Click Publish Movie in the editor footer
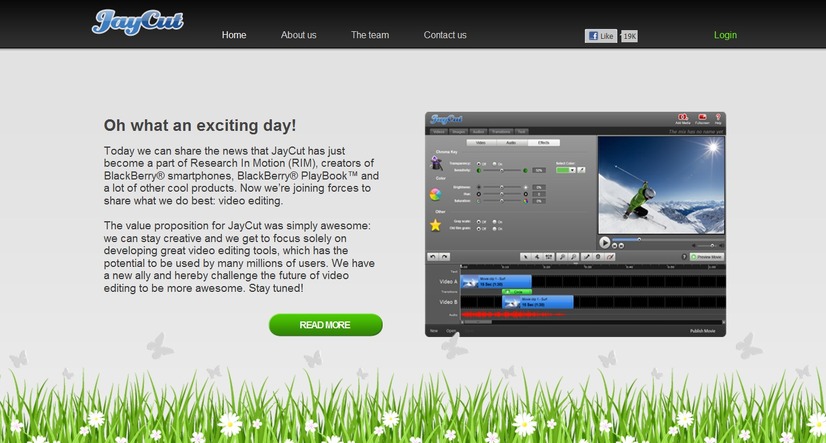Viewport: 826px width, 443px height. [702, 331]
